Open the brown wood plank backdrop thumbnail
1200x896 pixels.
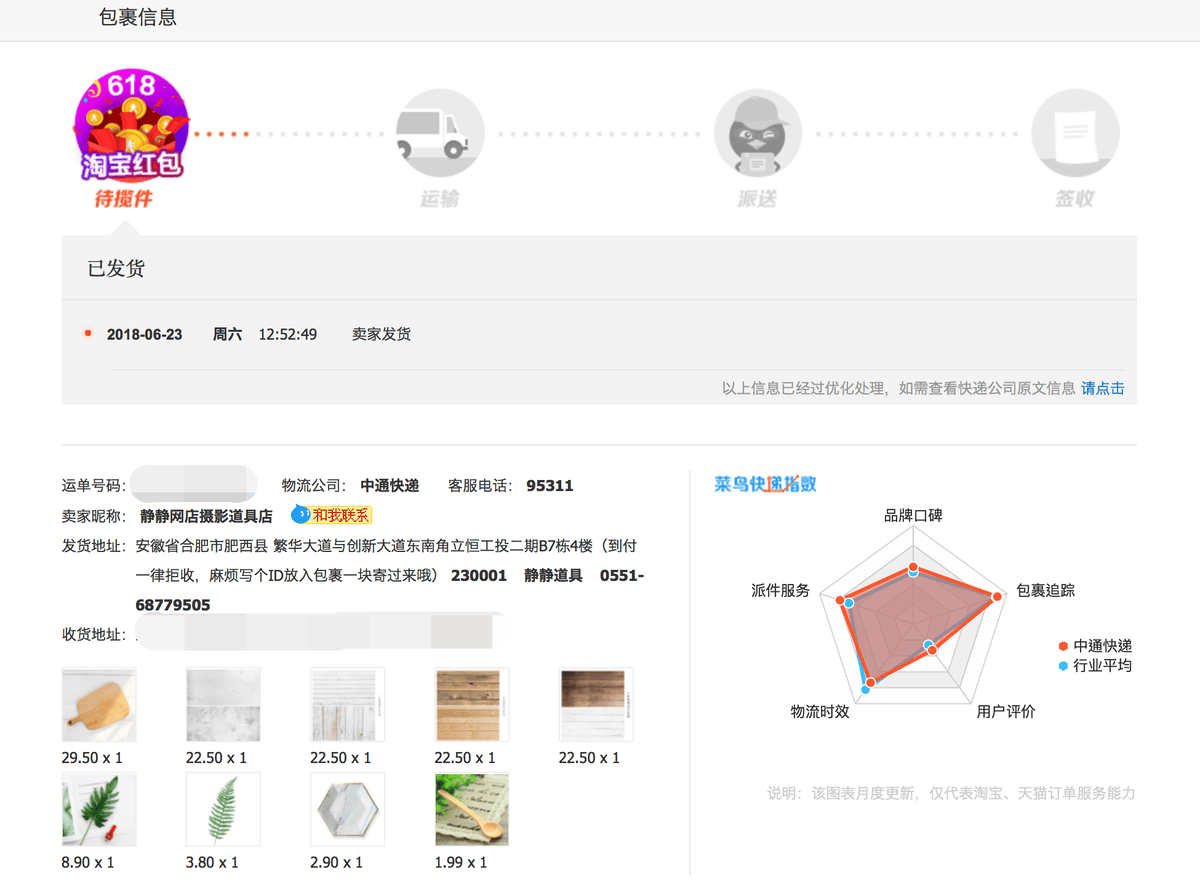tap(471, 704)
